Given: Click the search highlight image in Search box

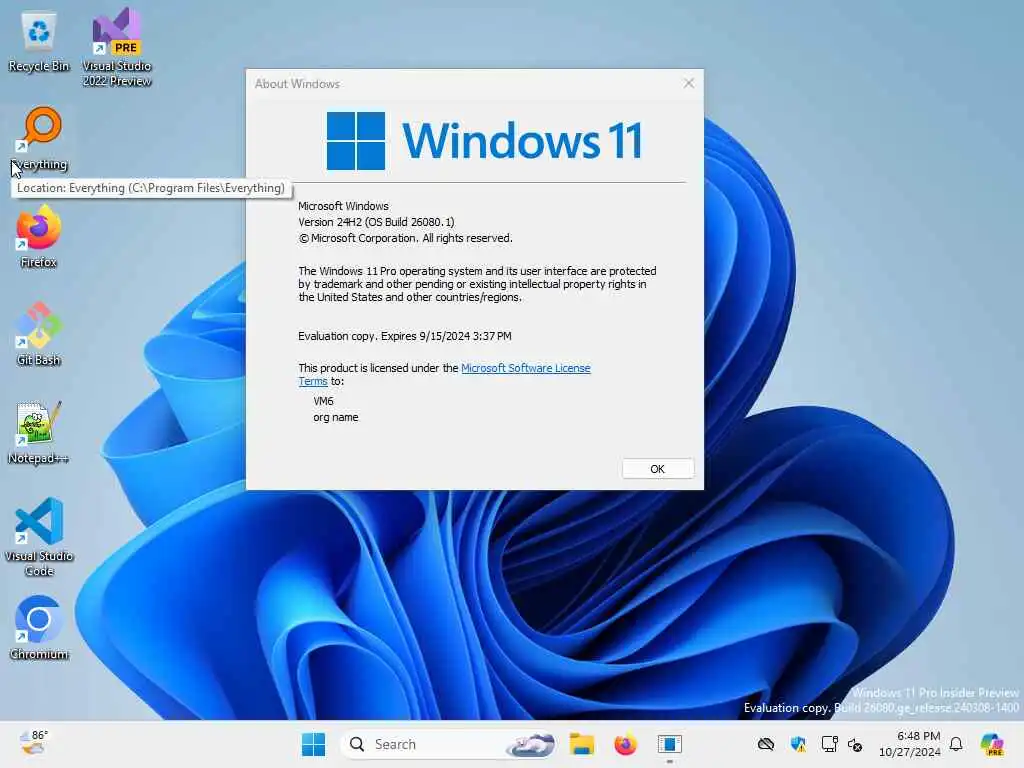Looking at the screenshot, I should pyautogui.click(x=532, y=744).
